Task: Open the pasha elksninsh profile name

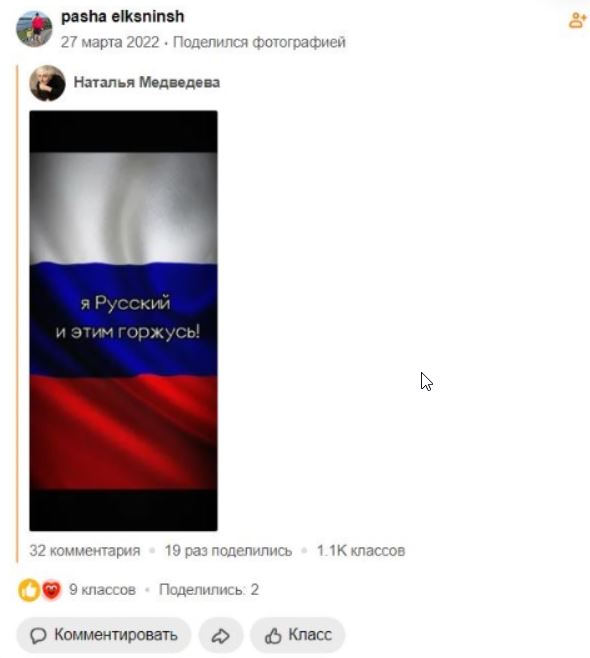Action: (123, 16)
